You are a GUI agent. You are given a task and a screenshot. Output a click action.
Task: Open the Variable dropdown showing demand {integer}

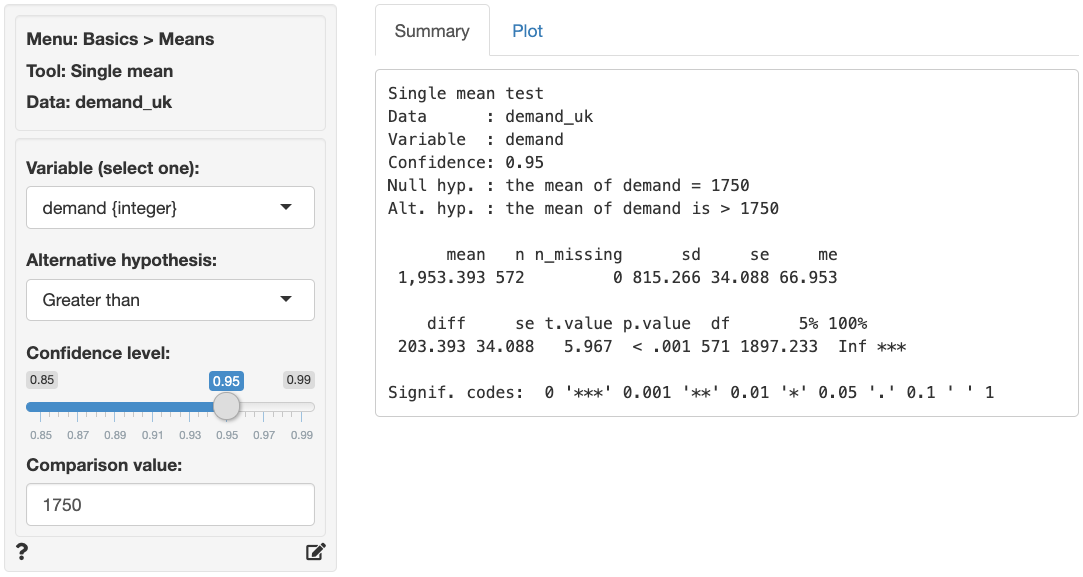click(170, 207)
